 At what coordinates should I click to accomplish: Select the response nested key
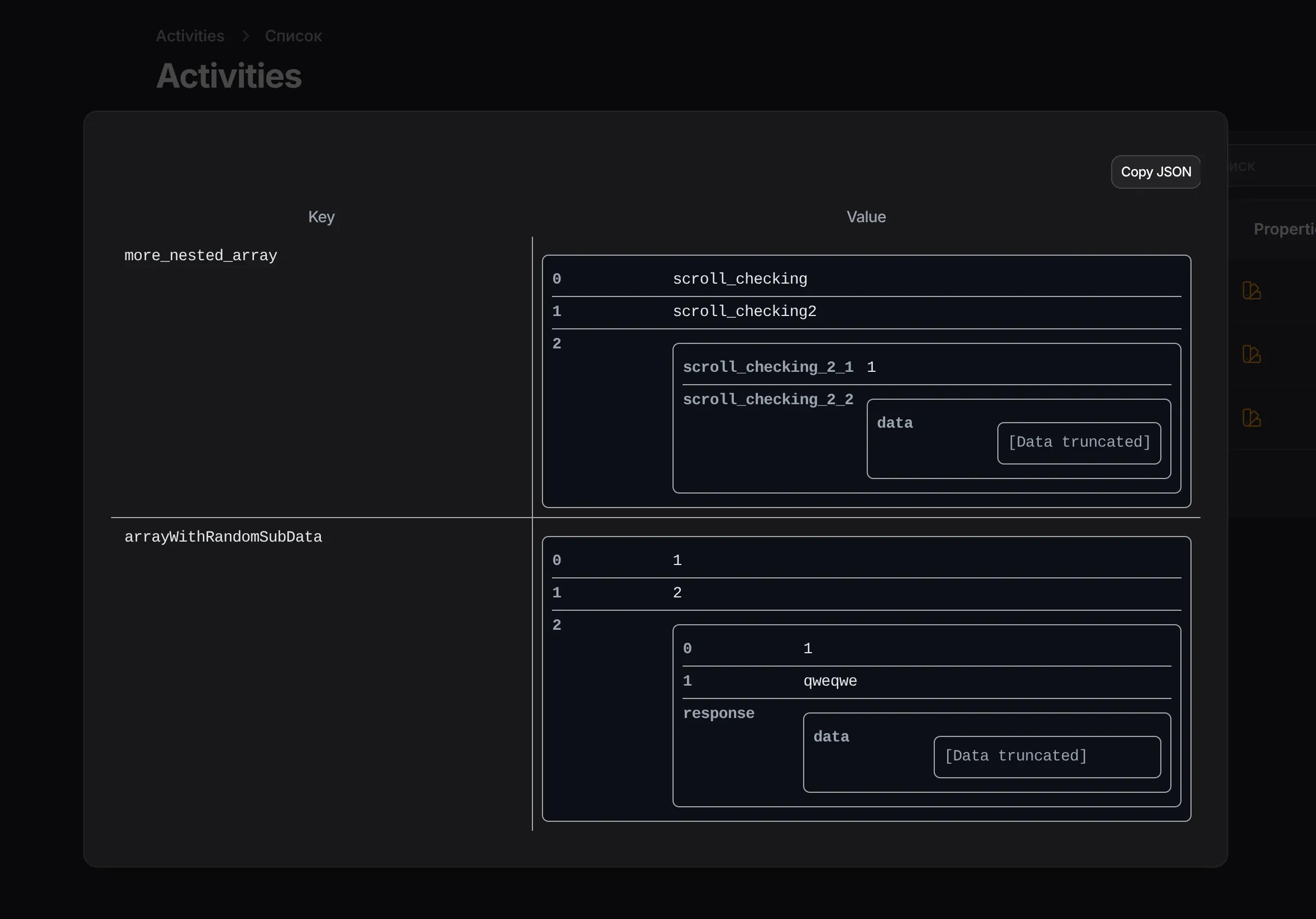click(x=718, y=714)
